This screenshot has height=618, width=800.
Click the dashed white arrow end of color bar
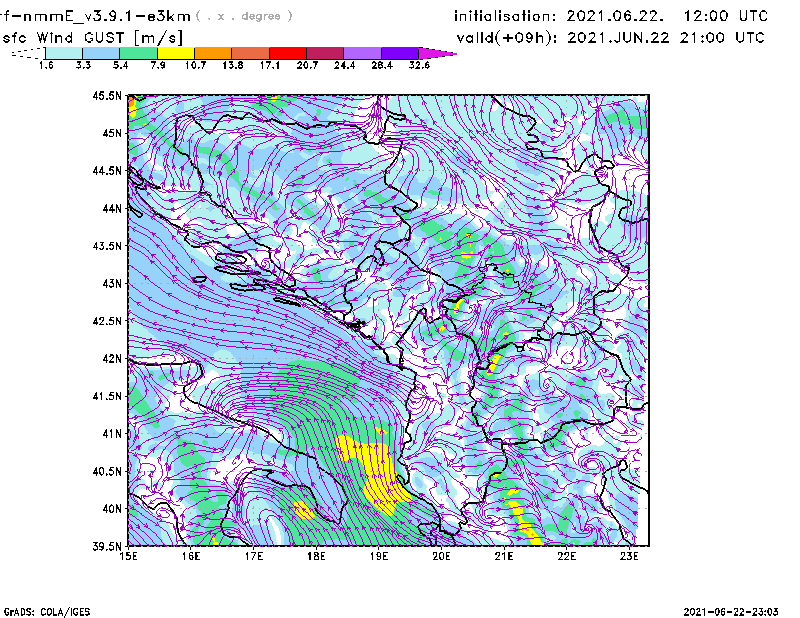[x=28, y=53]
